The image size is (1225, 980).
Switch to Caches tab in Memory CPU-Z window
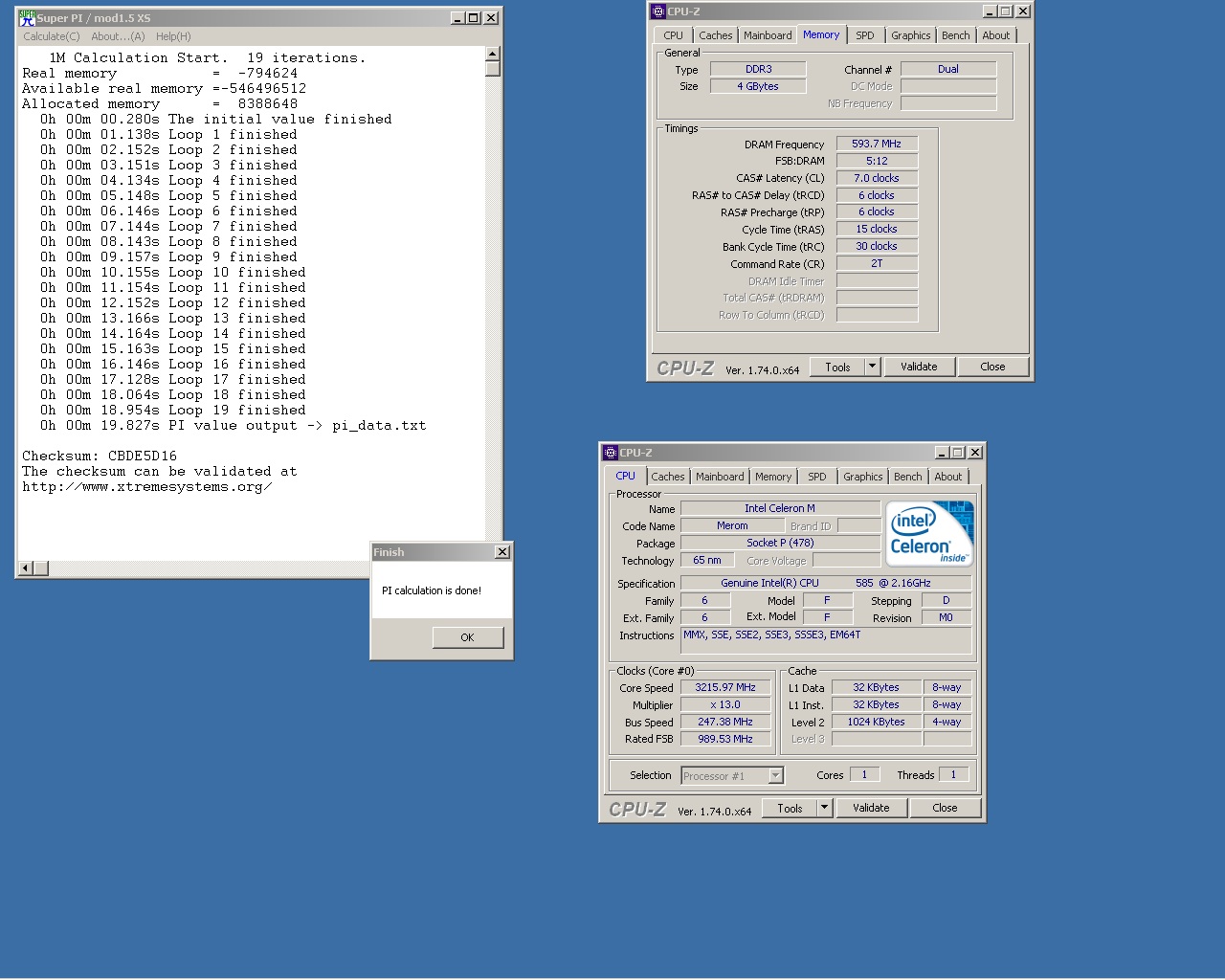pos(716,35)
